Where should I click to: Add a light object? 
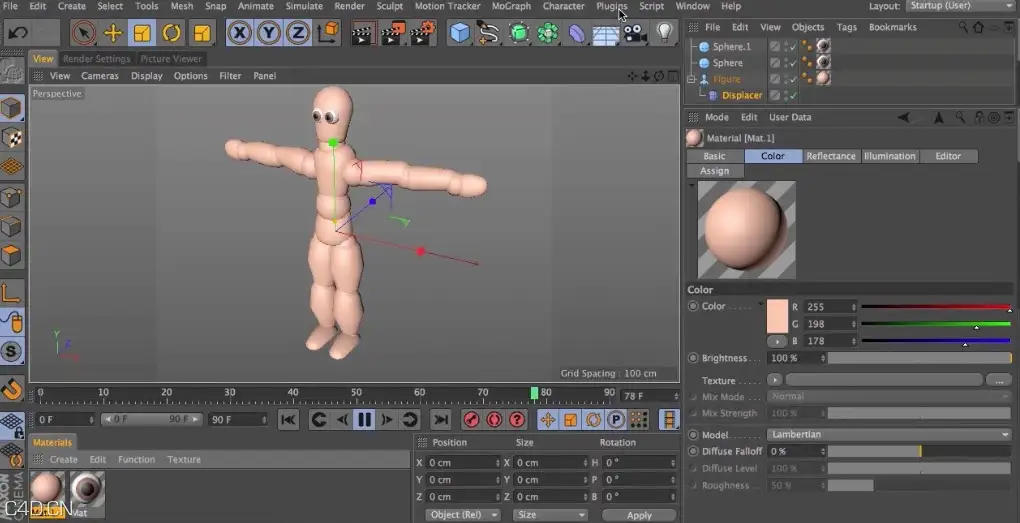664,33
